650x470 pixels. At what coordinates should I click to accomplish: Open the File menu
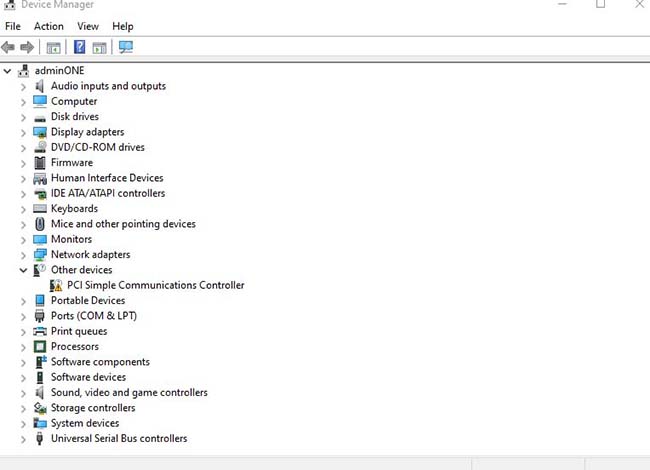pos(13,26)
